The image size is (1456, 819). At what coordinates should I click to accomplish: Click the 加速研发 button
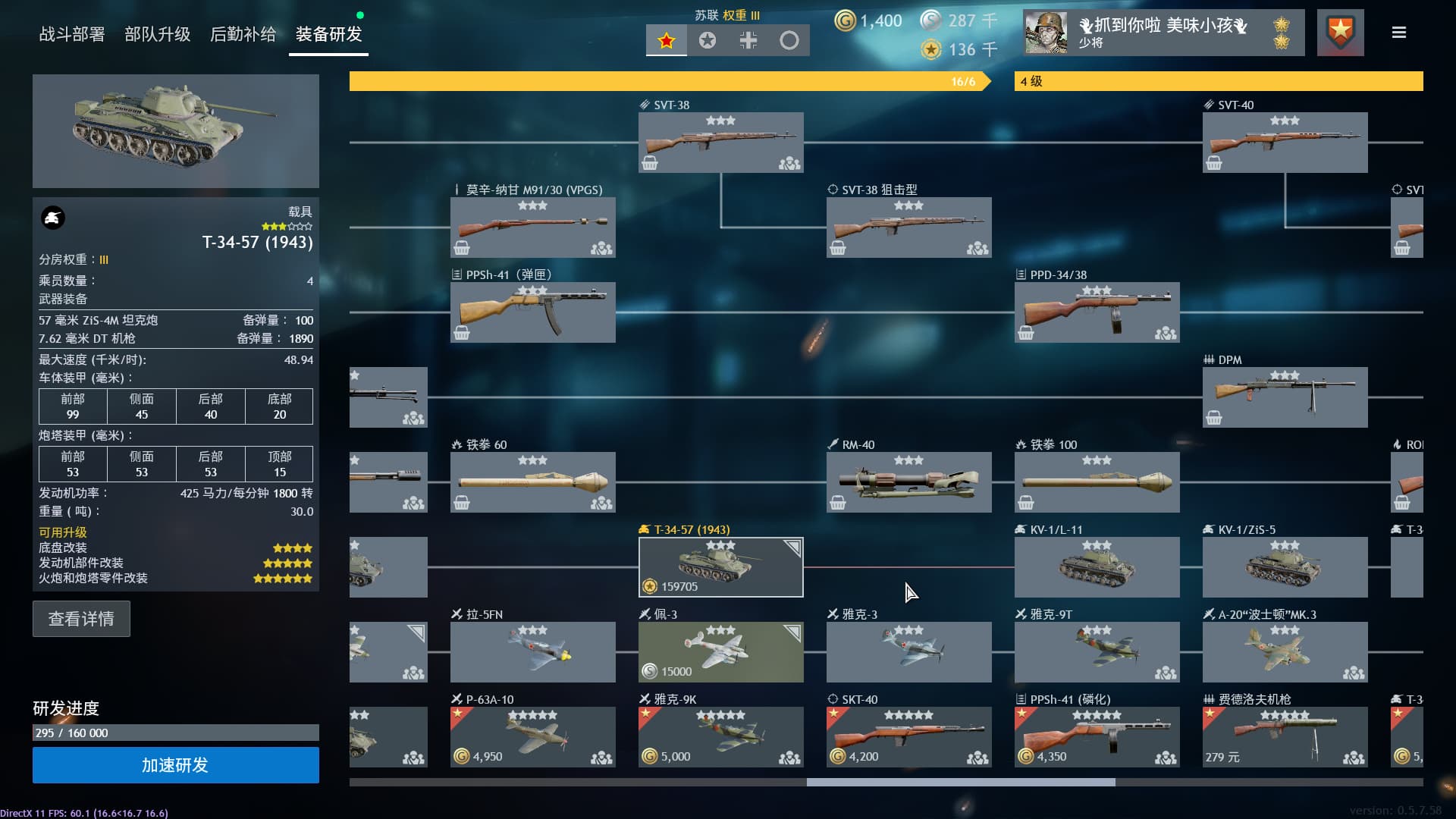tap(175, 764)
